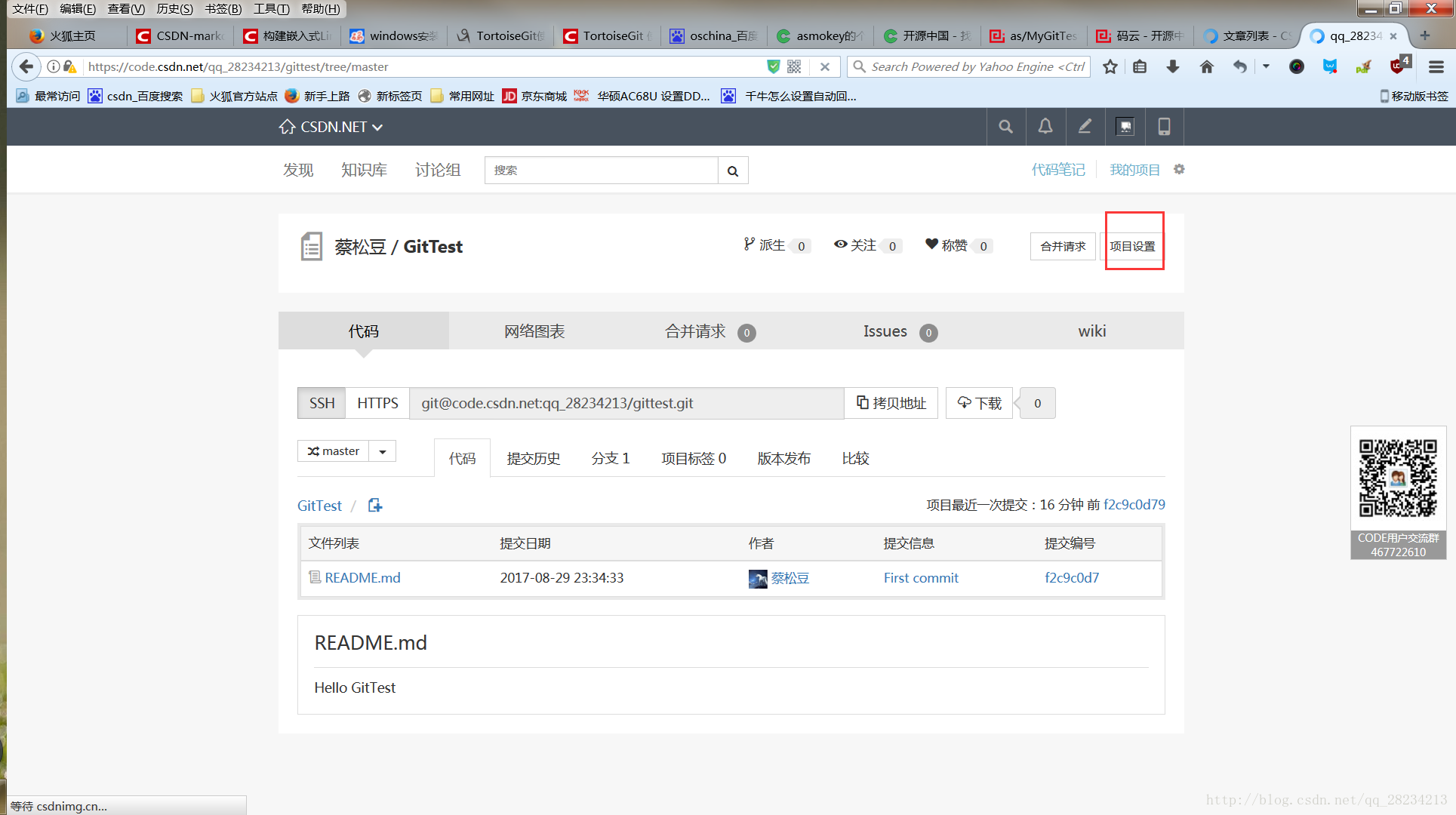This screenshot has width=1456, height=815.
Task: Open the 比较 sub-tab
Action: [855, 458]
